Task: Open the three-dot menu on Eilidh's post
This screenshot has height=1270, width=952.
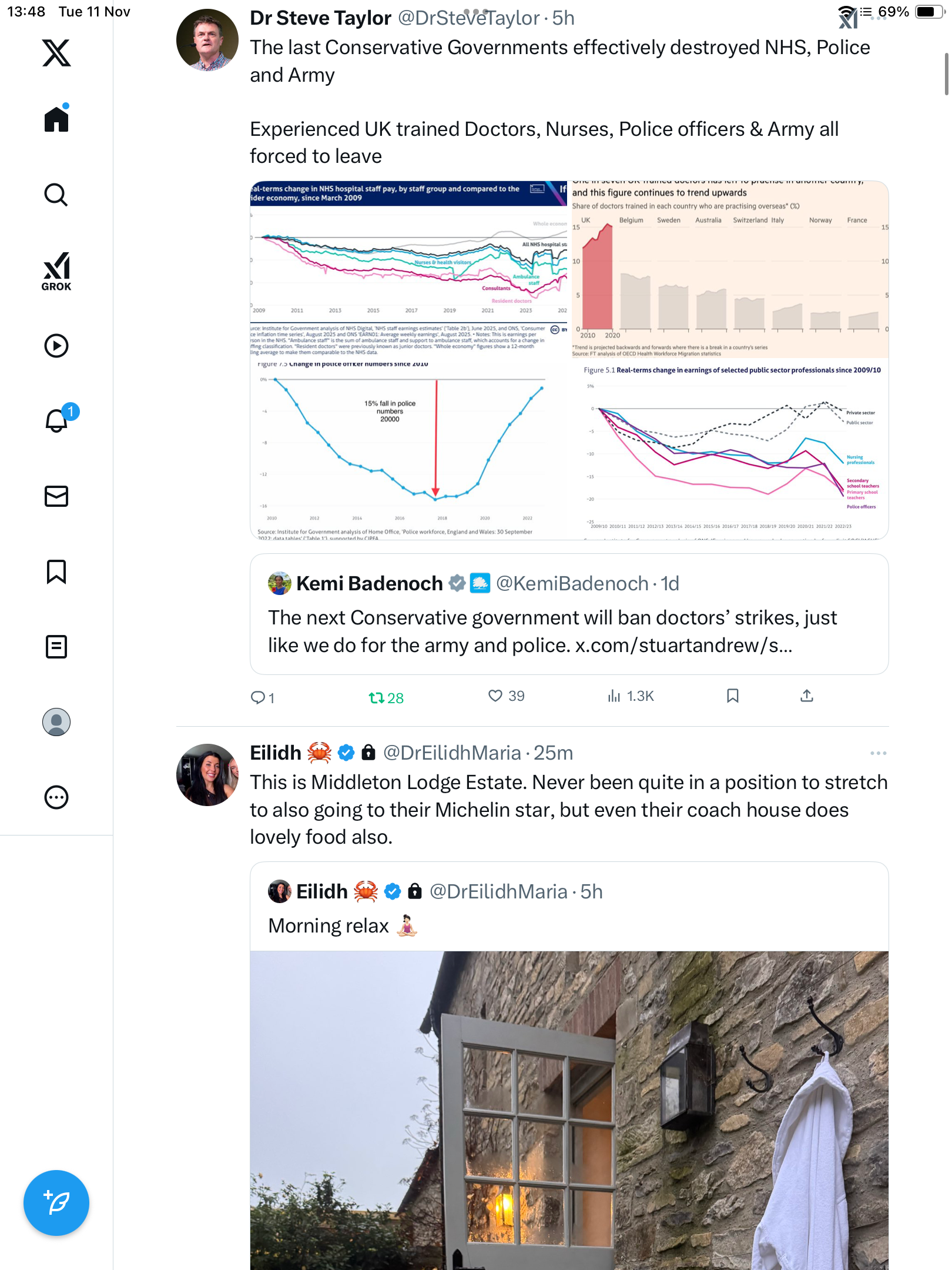Action: [878, 753]
